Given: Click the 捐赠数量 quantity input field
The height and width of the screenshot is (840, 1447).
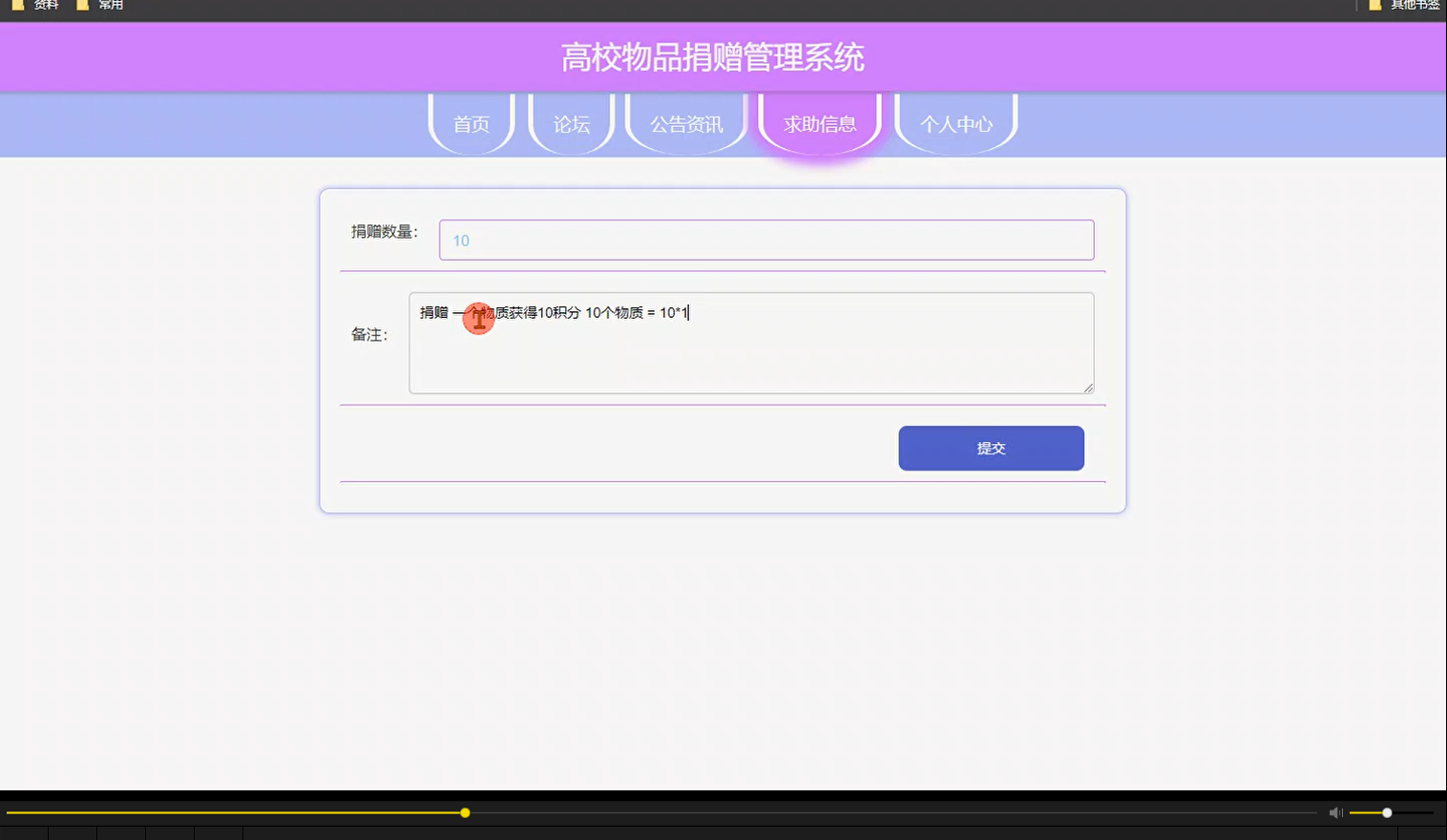Looking at the screenshot, I should point(765,240).
